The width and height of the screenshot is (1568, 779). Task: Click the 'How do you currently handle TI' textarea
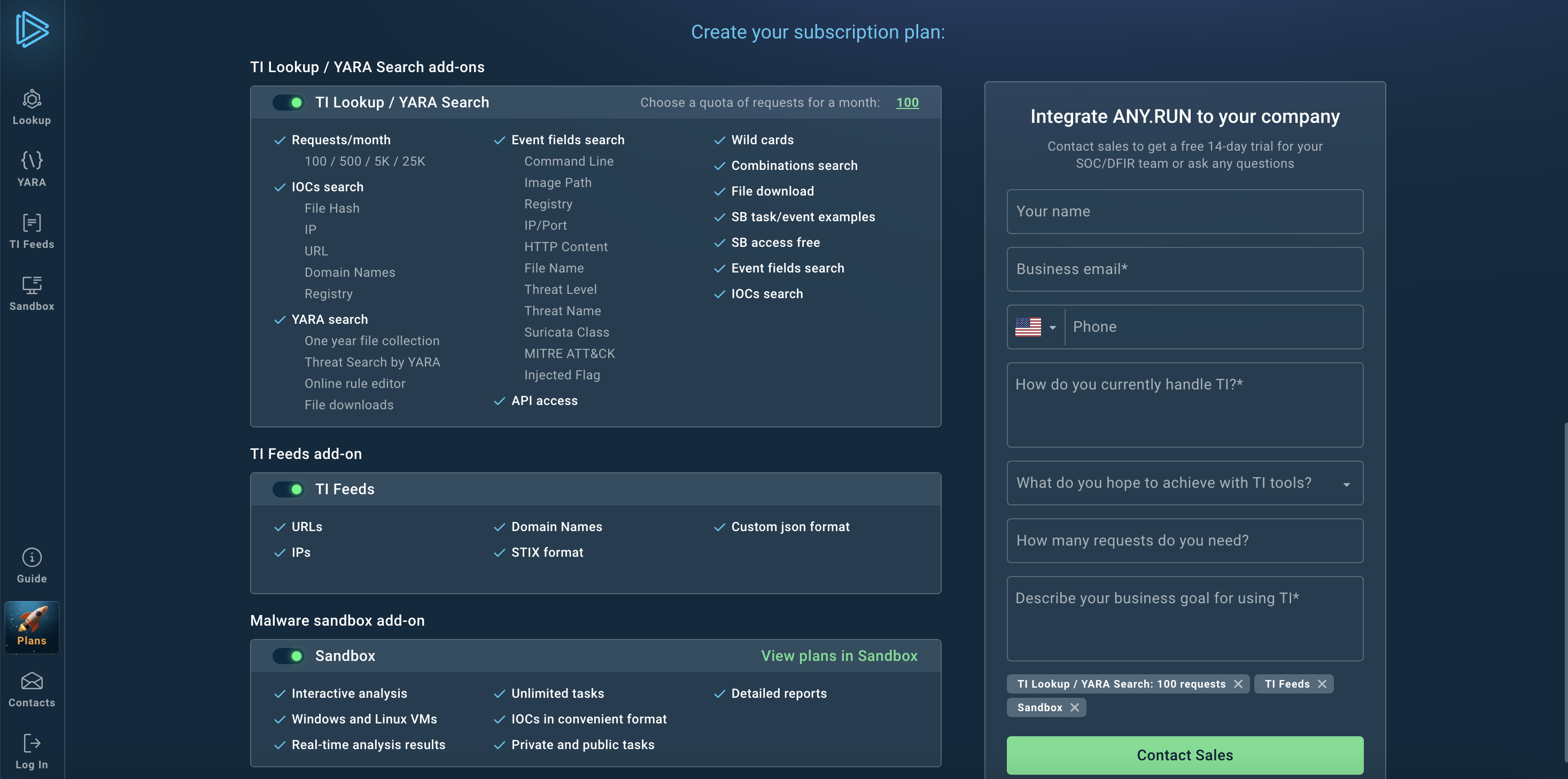(1185, 404)
